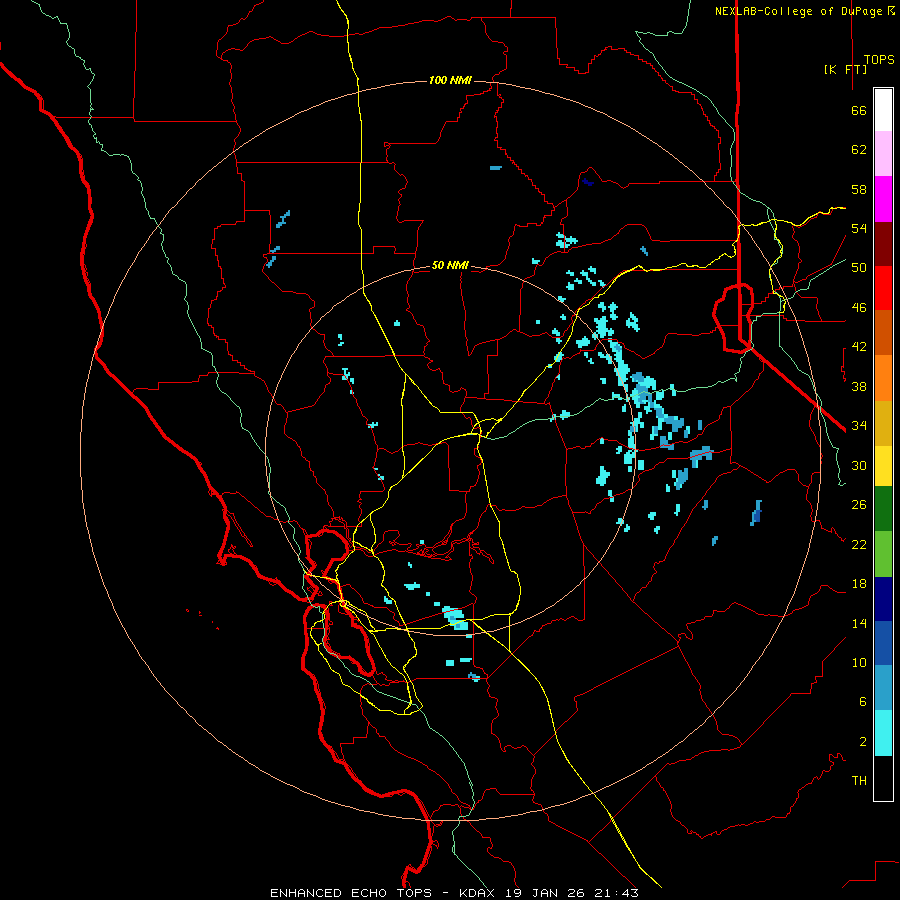Click the legend value 66
900x900 pixels.
point(859,110)
